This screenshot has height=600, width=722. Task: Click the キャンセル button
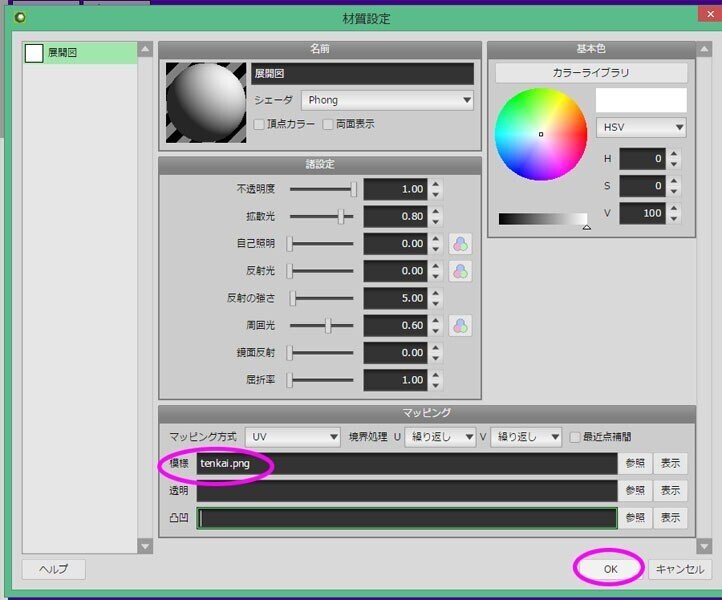pyautogui.click(x=680, y=569)
